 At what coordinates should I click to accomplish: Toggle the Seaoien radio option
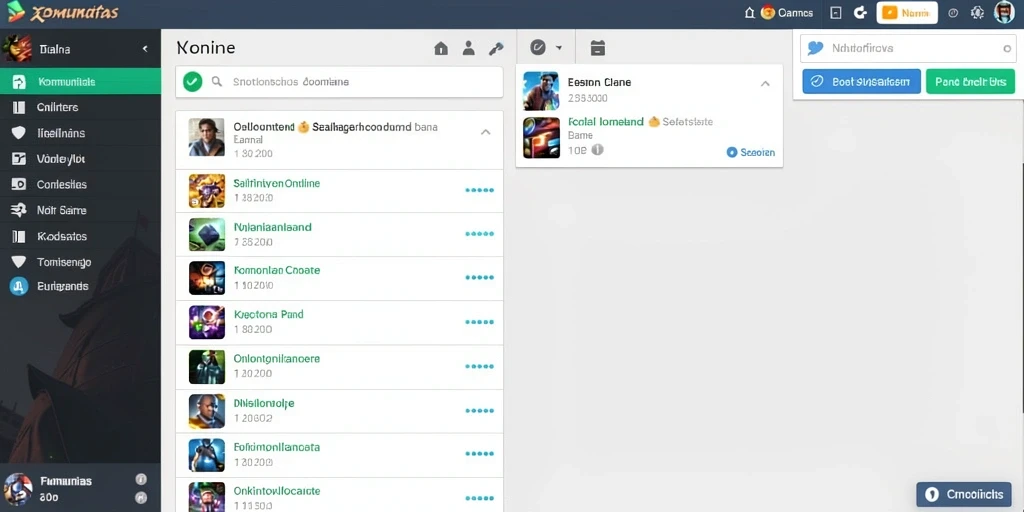click(731, 152)
